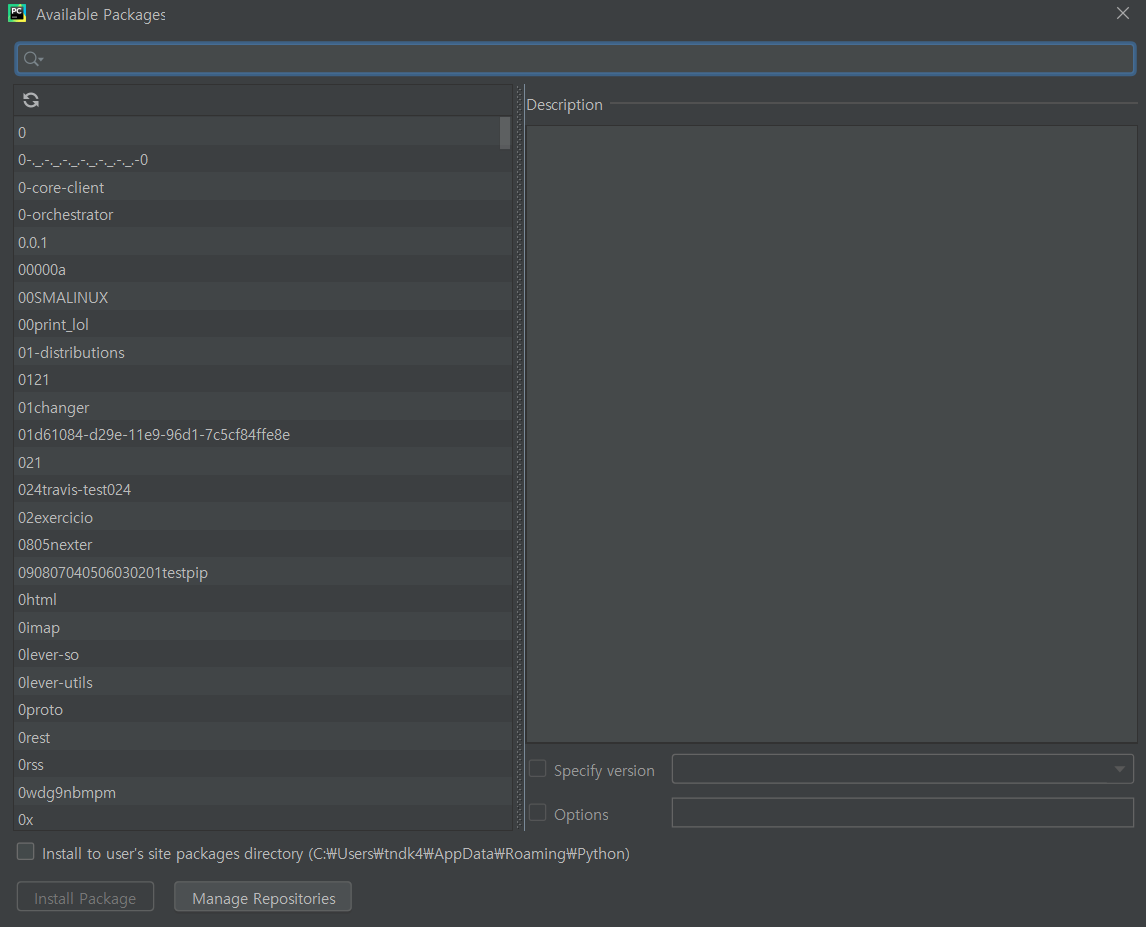Enable the Specify version checkbox
Viewport: 1146px width, 927px height.
537,769
